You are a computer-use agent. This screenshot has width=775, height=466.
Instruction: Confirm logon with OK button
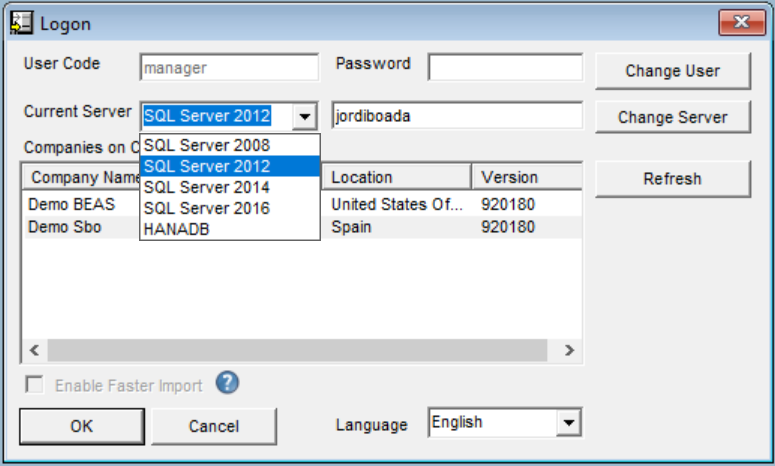click(x=82, y=426)
